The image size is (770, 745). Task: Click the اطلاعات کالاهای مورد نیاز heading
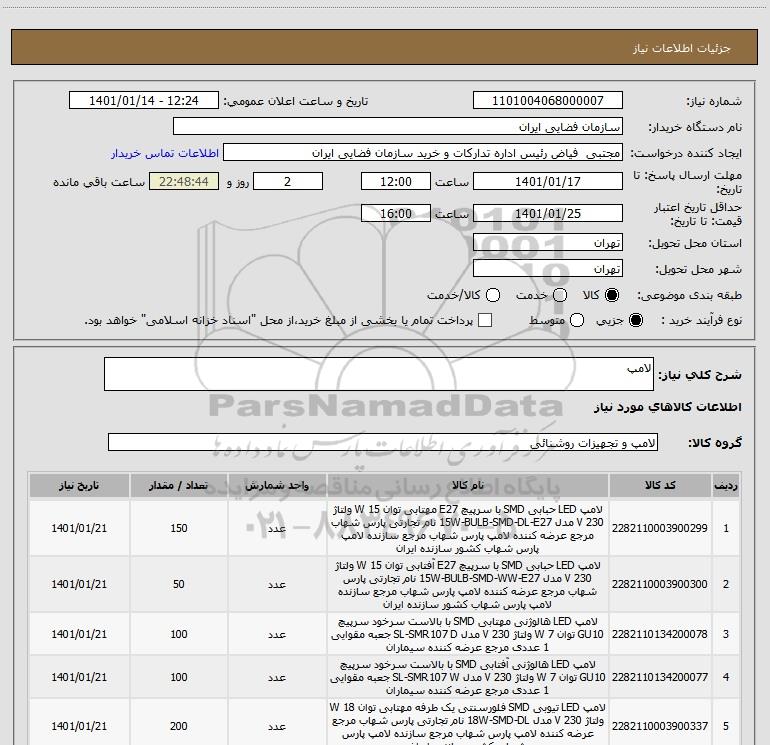[x=668, y=407]
